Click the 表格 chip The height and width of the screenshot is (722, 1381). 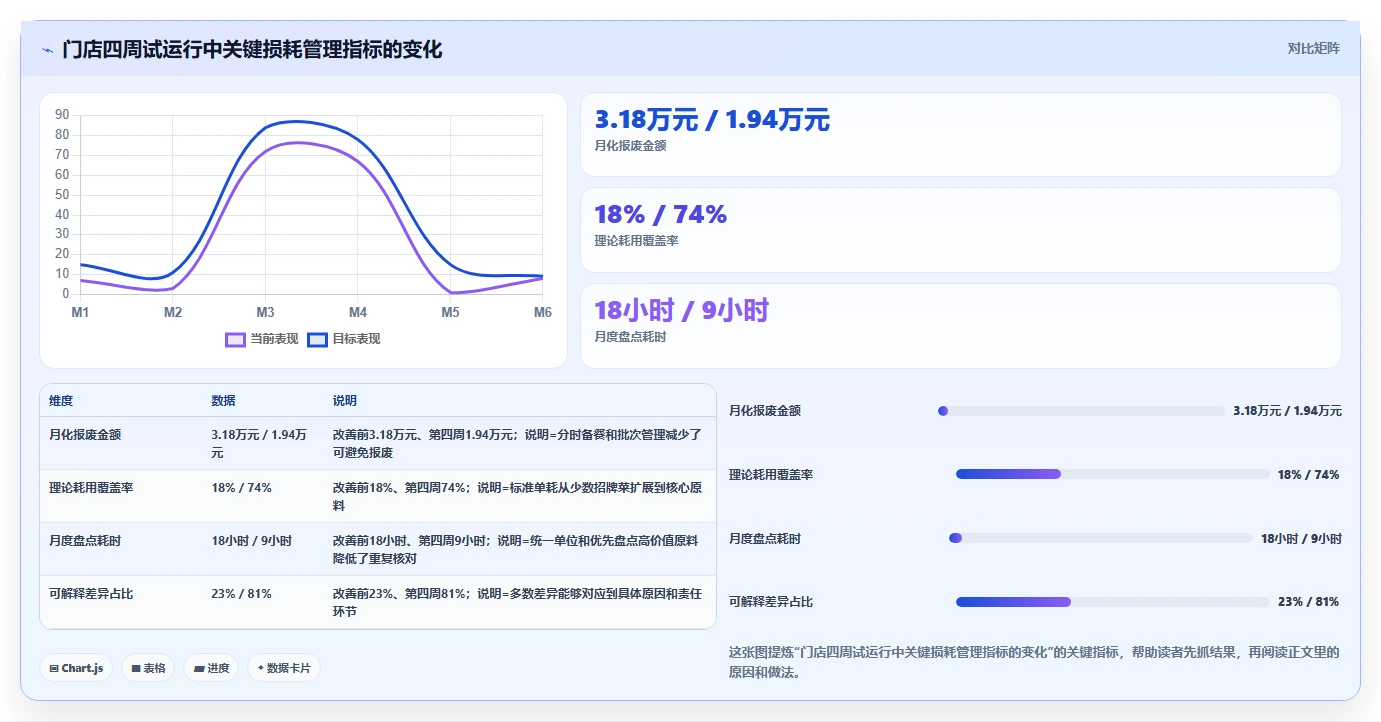148,668
